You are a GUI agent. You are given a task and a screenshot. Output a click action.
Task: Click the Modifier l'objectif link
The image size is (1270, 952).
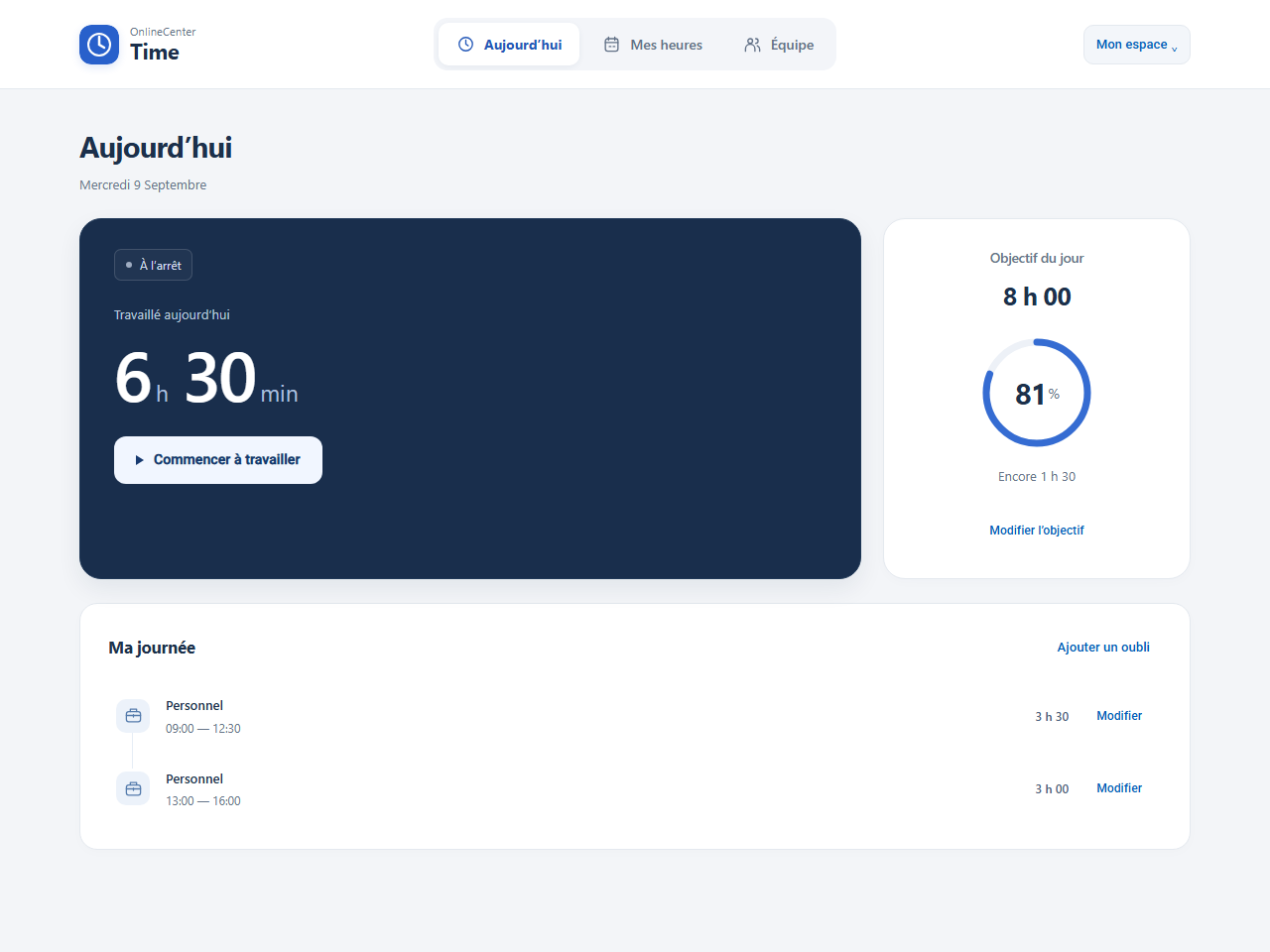tap(1037, 531)
